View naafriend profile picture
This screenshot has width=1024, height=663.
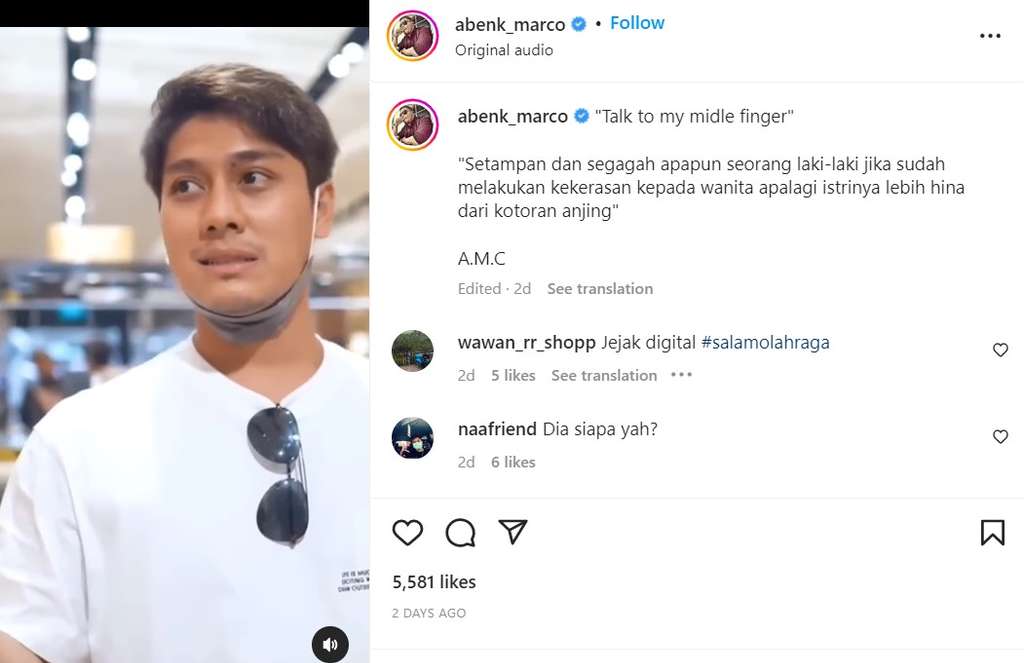pyautogui.click(x=413, y=438)
